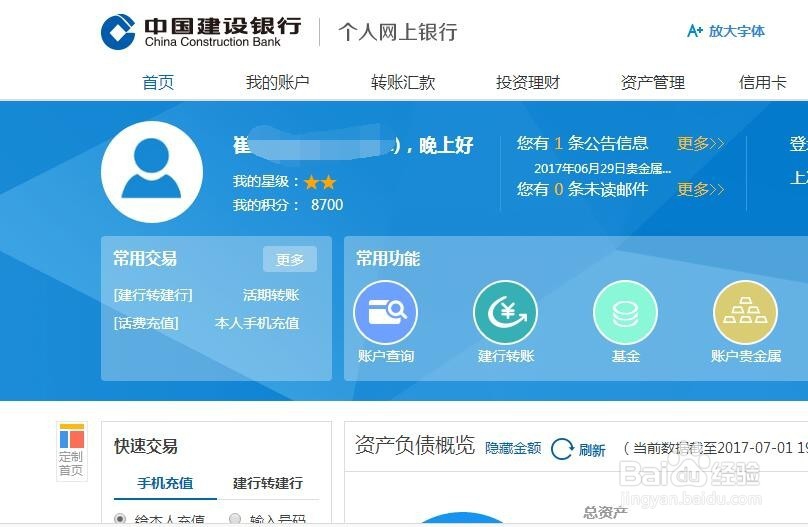Click 您有 1 条公告信息 text
Viewport: 808px width, 527px height.
pos(582,143)
